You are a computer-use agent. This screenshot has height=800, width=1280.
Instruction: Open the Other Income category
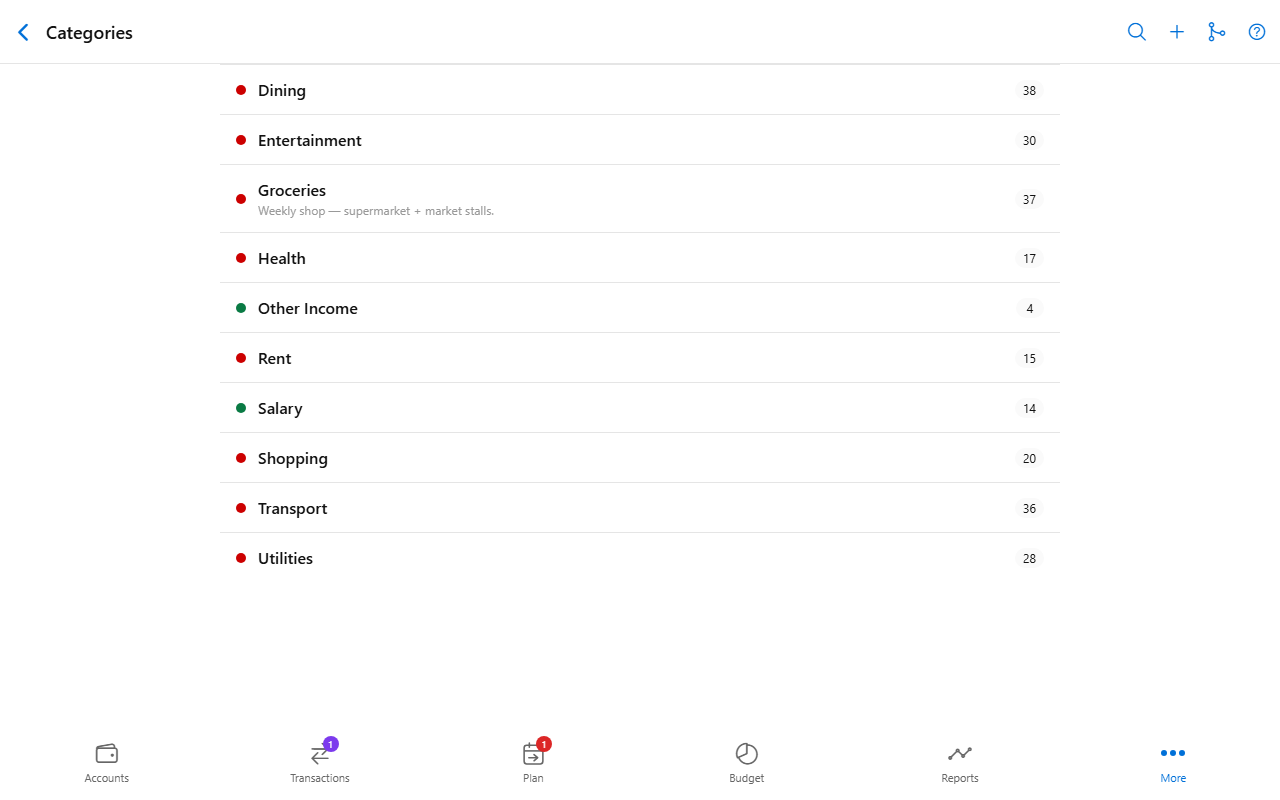click(640, 308)
